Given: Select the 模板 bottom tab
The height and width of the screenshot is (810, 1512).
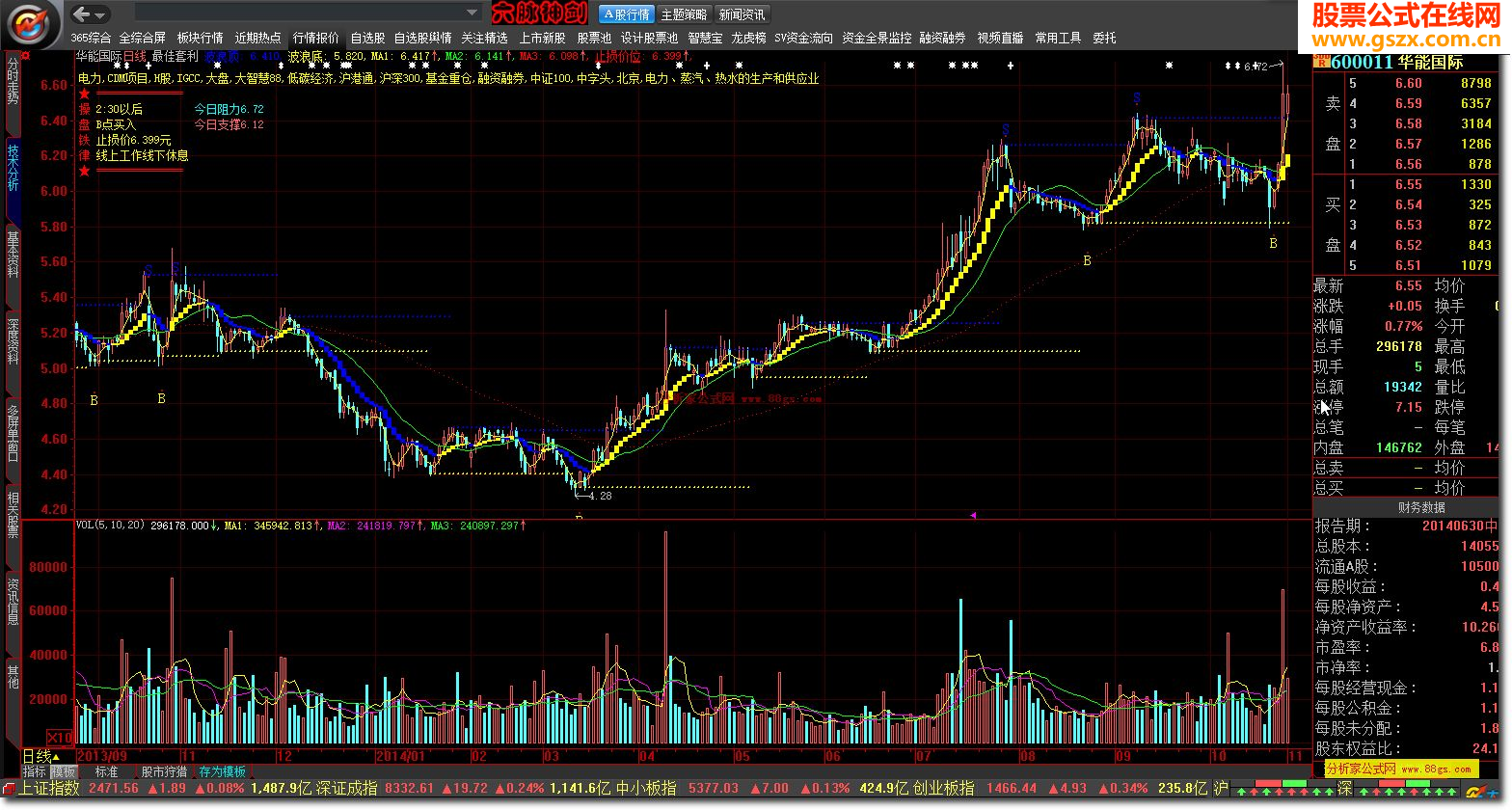Looking at the screenshot, I should pos(63,771).
